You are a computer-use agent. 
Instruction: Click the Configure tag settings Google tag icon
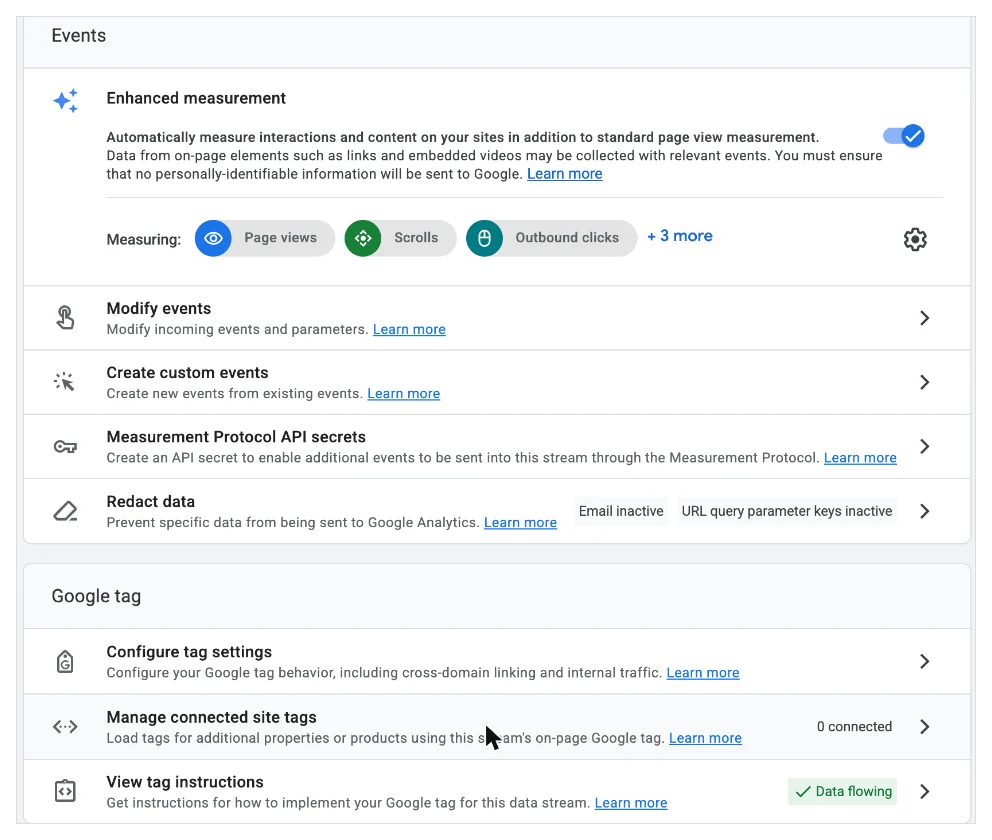tap(65, 662)
